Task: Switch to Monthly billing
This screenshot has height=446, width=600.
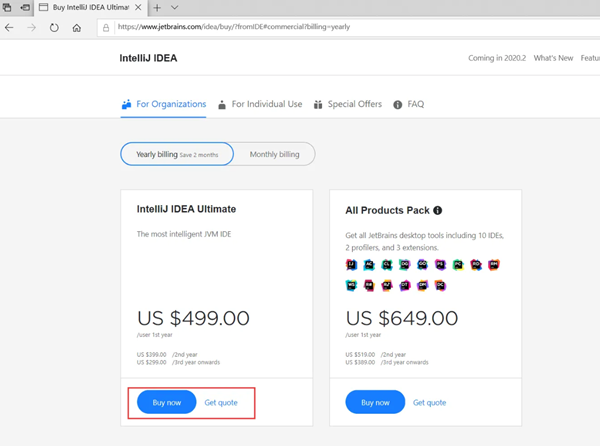Action: [x=274, y=154]
